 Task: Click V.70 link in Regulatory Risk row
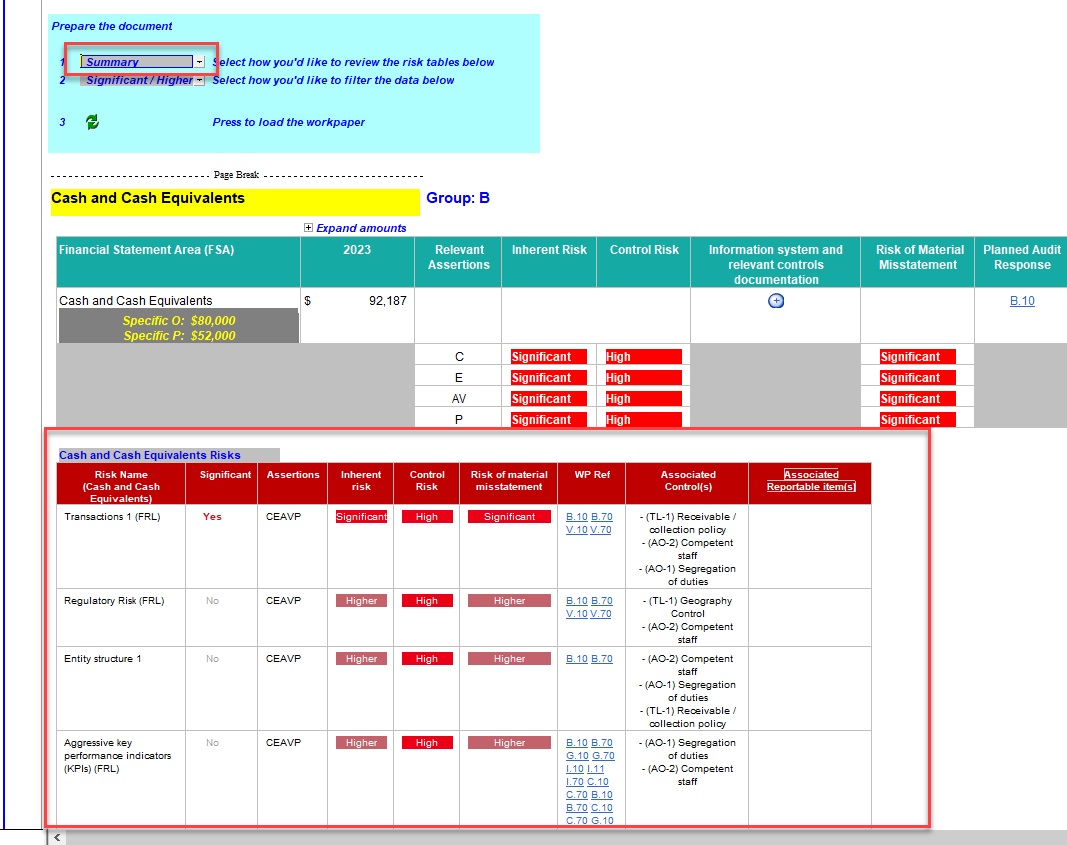pyautogui.click(x=600, y=614)
